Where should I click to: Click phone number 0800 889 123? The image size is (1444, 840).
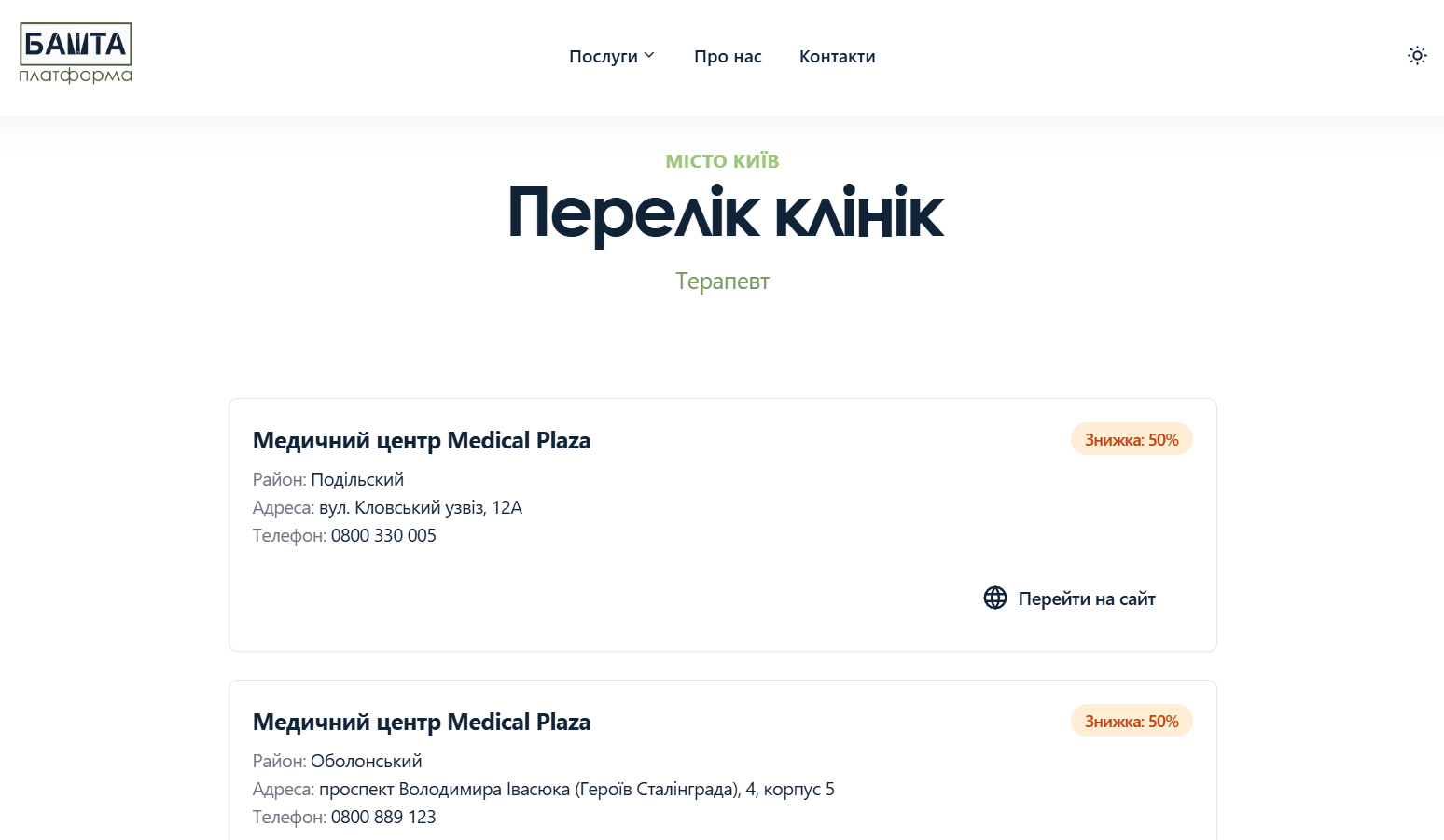pyautogui.click(x=383, y=818)
